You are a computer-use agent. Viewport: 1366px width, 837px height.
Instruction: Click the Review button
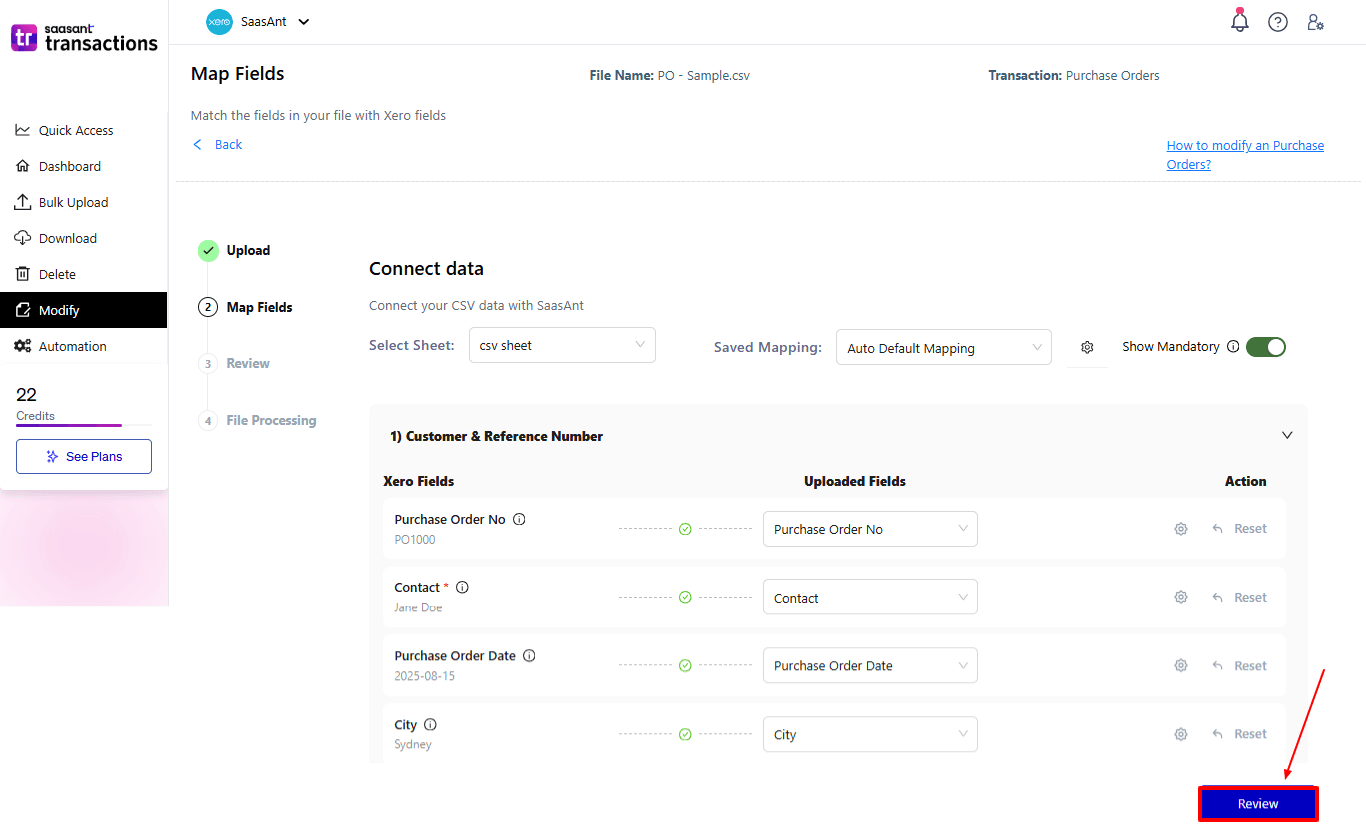coord(1257,803)
